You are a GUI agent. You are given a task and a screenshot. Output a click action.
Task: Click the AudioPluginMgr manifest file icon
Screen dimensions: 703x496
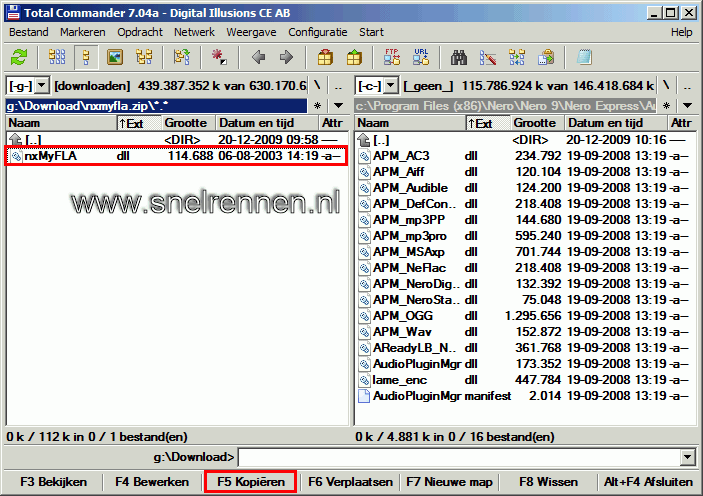click(364, 396)
